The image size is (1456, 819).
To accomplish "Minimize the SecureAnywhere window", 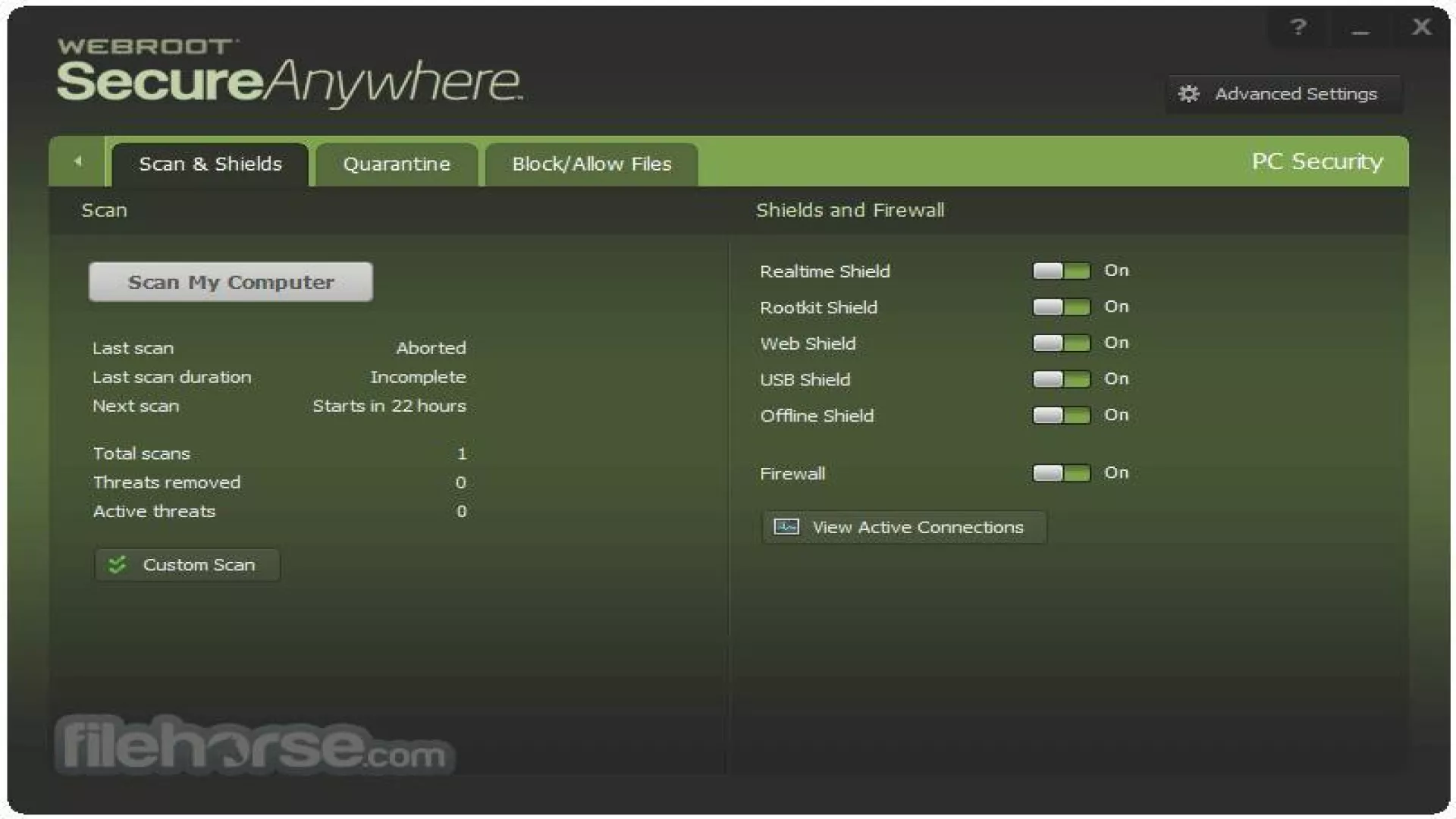I will [x=1360, y=30].
